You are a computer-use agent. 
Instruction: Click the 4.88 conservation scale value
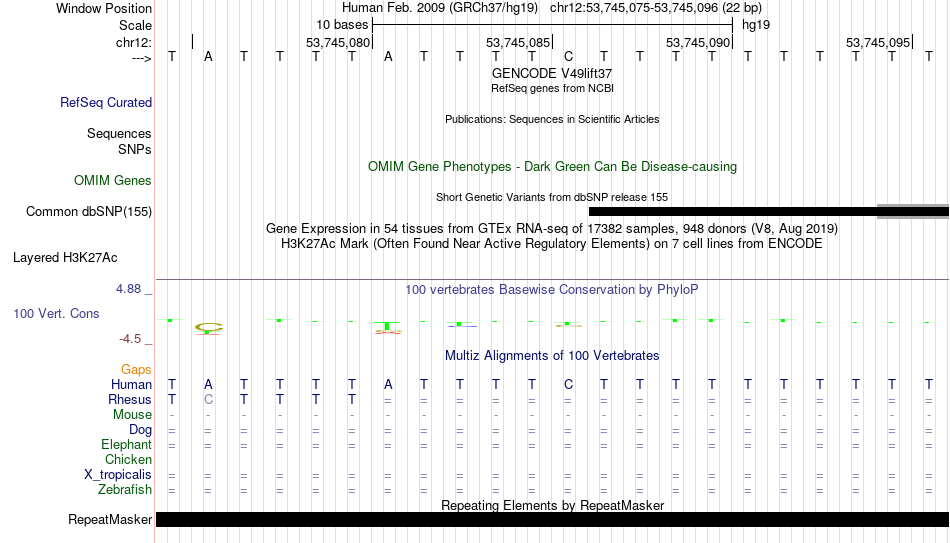pos(128,289)
